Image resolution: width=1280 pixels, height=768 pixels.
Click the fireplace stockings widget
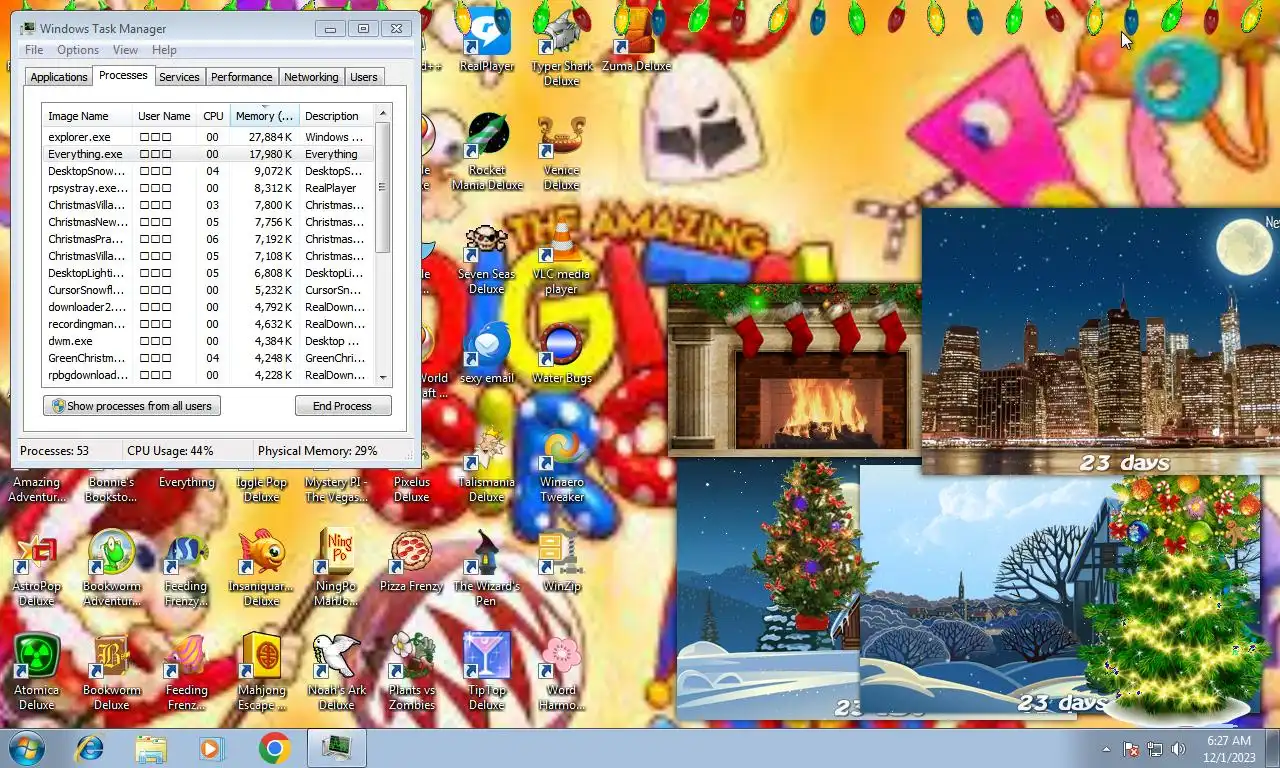click(x=794, y=369)
